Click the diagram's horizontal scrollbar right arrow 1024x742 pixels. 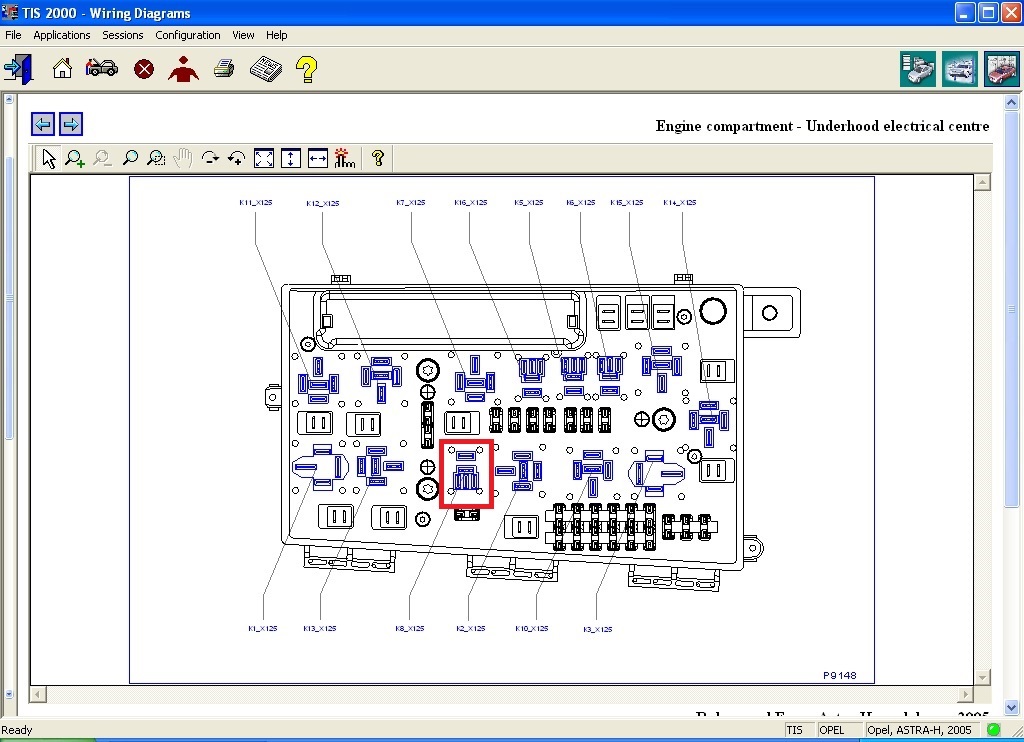click(965, 694)
